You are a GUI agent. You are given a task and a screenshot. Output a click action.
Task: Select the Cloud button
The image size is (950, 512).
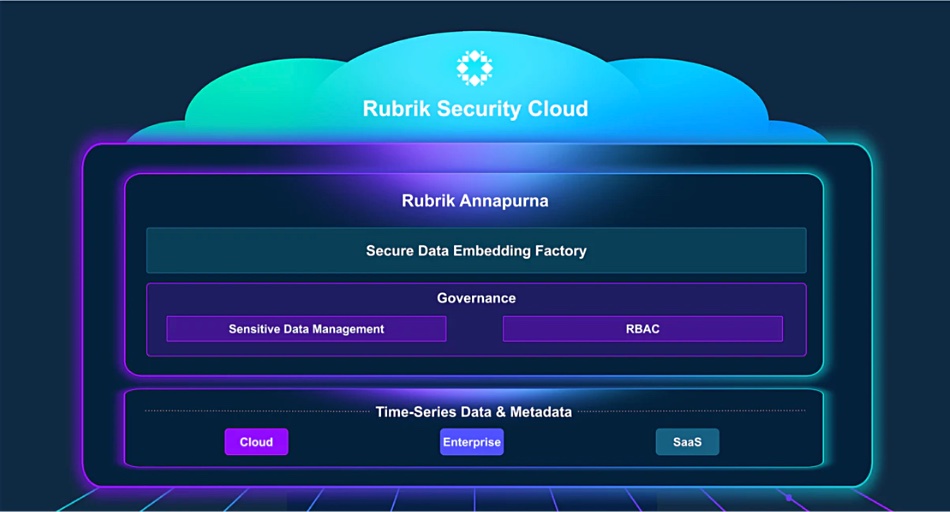coord(256,442)
